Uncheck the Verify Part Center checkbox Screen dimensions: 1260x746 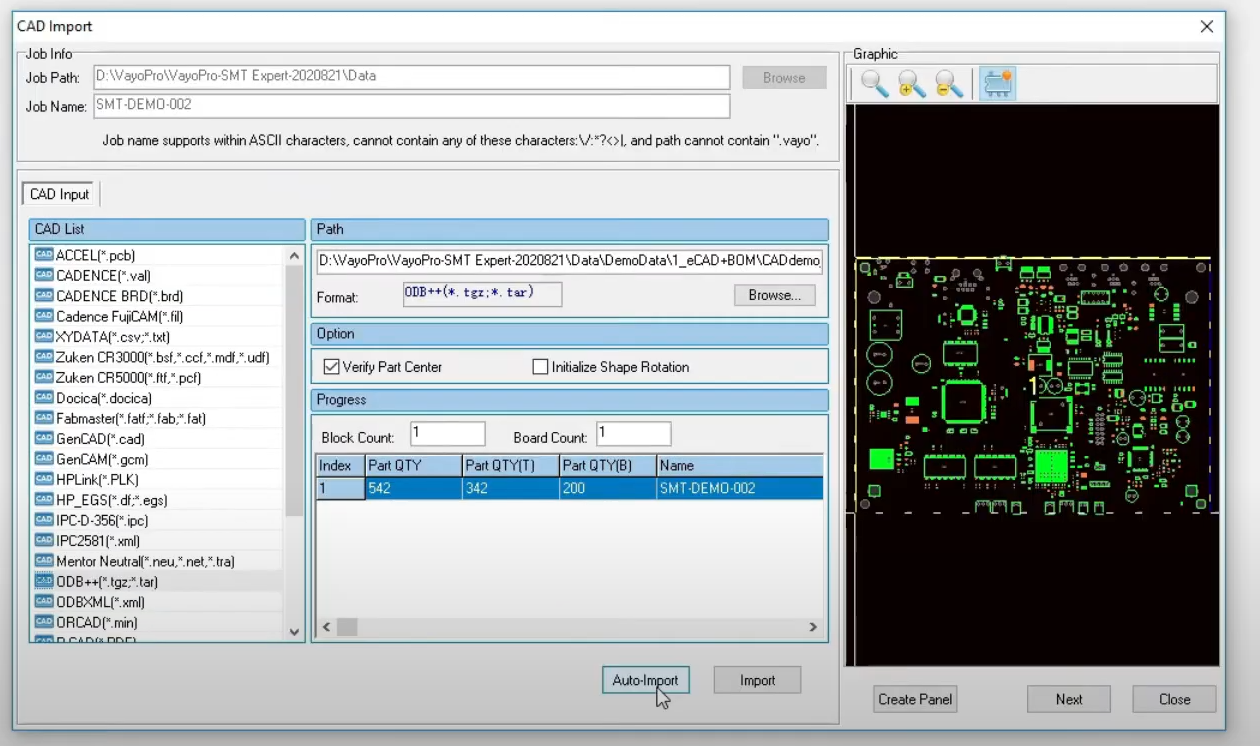pos(331,367)
